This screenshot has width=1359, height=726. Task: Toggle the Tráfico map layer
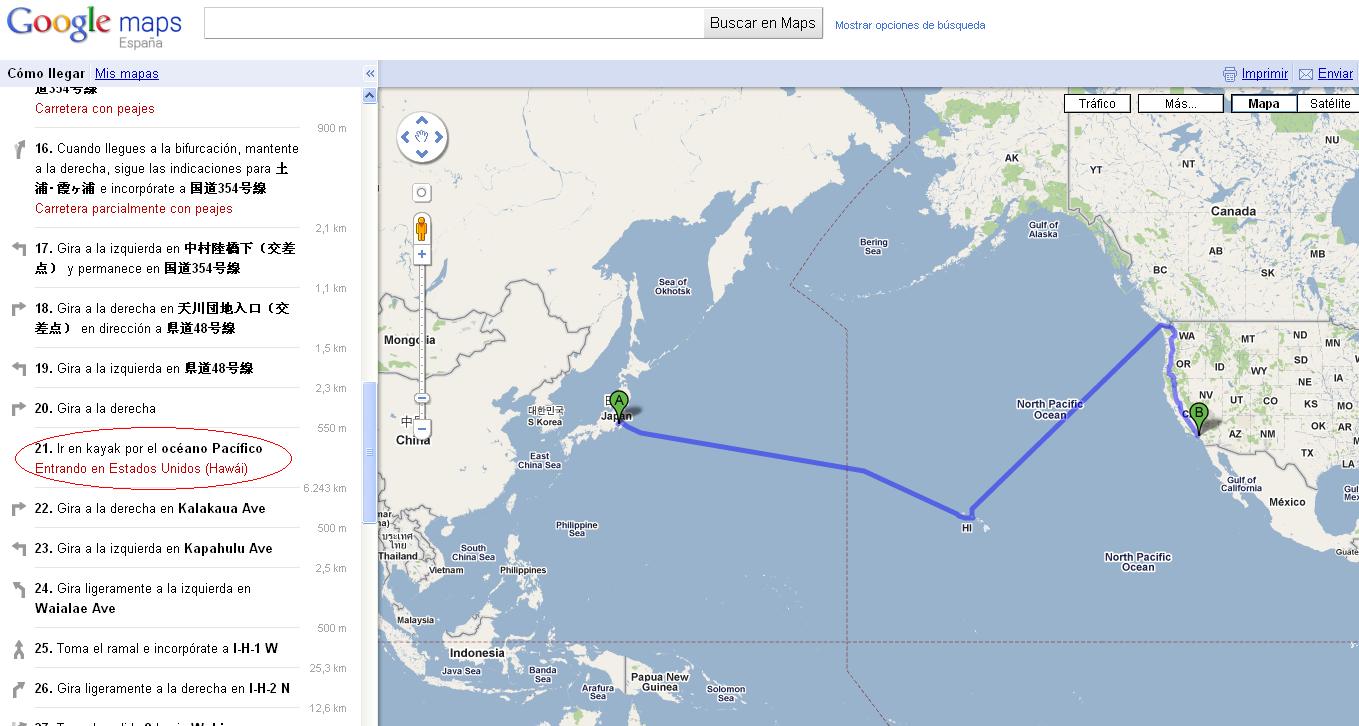(1097, 104)
